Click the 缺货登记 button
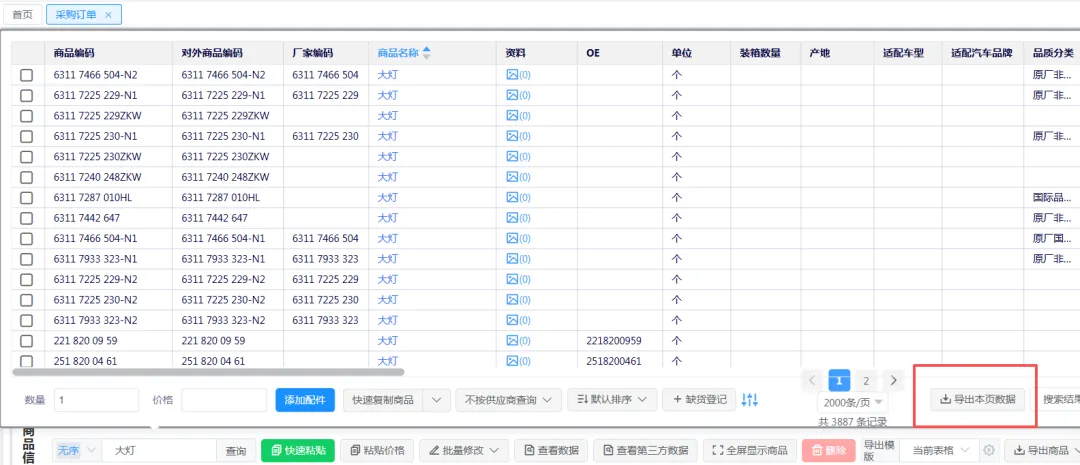This screenshot has width=1080, height=465. coord(699,400)
